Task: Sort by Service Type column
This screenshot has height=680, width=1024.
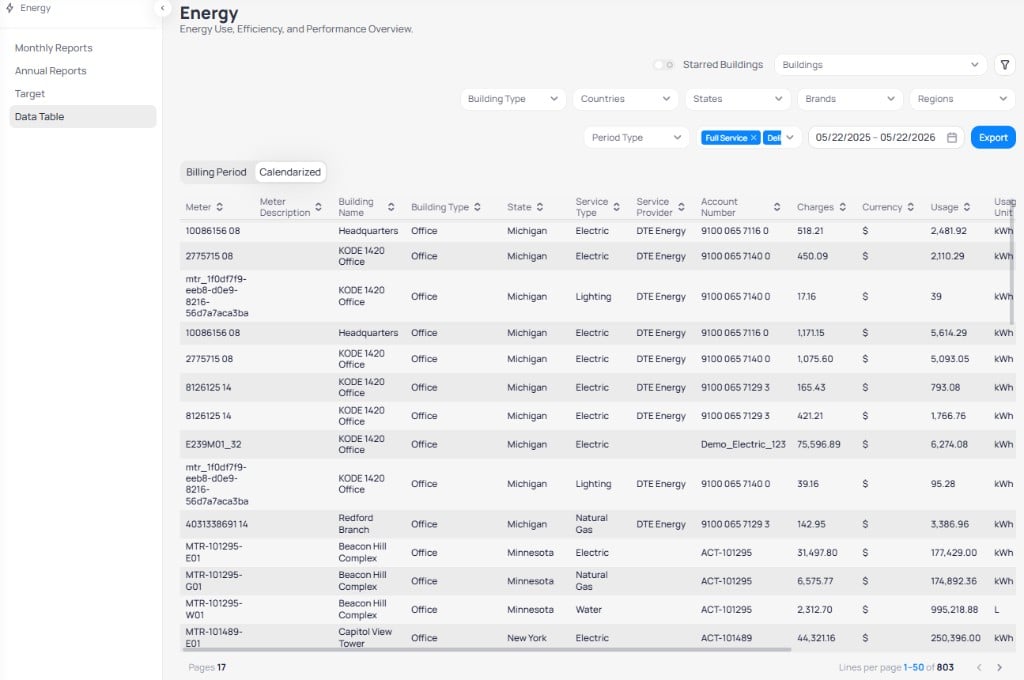Action: [x=616, y=207]
